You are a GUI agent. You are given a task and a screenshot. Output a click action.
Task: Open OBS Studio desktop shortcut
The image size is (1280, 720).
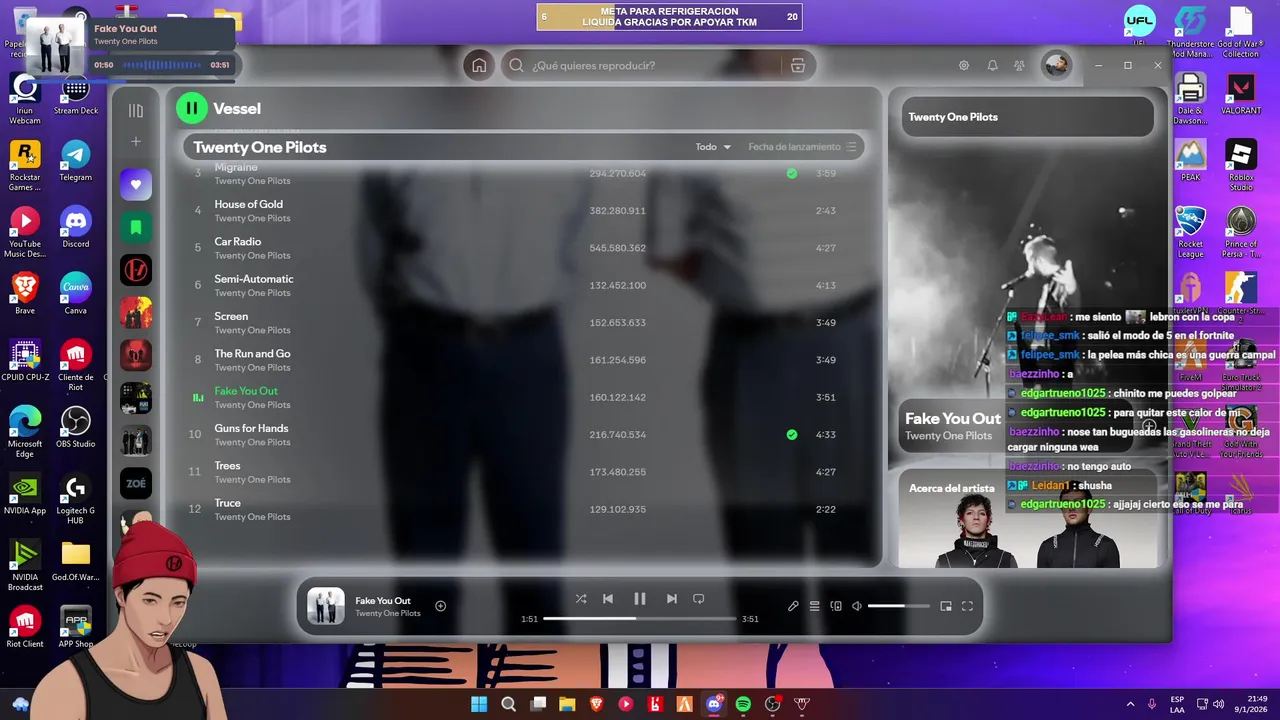click(75, 427)
